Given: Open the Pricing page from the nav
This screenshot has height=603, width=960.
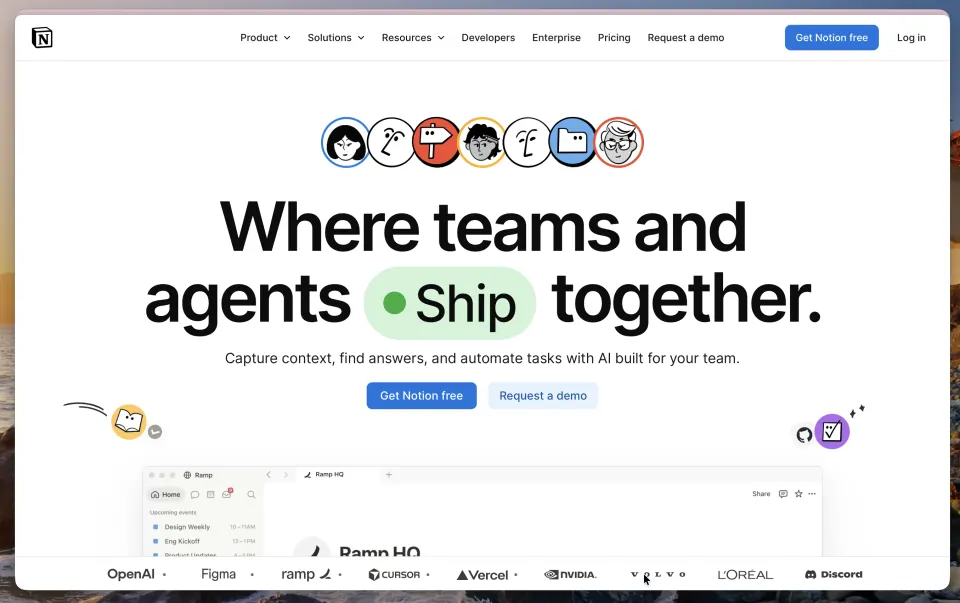Looking at the screenshot, I should point(614,38).
